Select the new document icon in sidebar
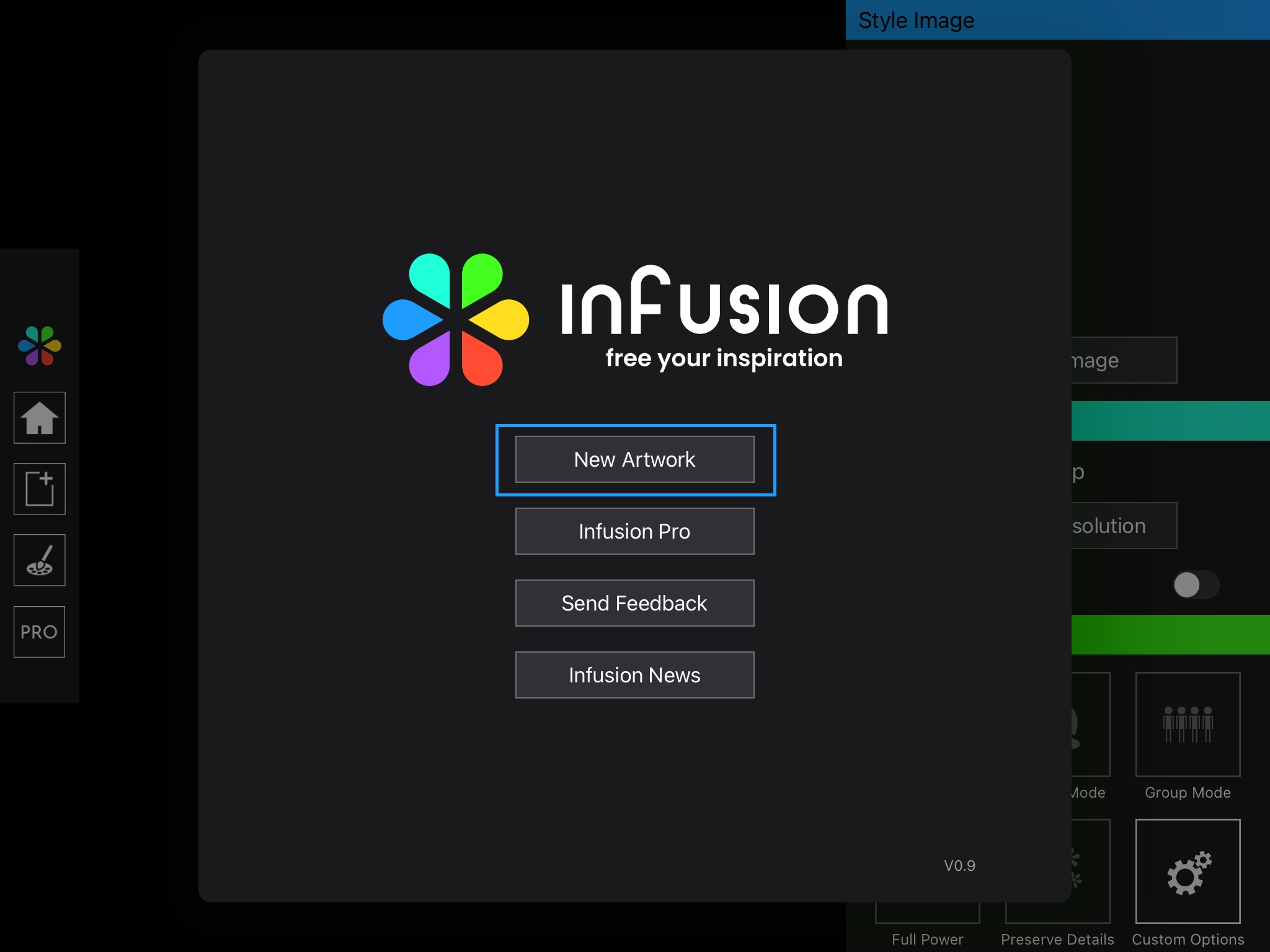This screenshot has width=1270, height=952. (x=40, y=489)
